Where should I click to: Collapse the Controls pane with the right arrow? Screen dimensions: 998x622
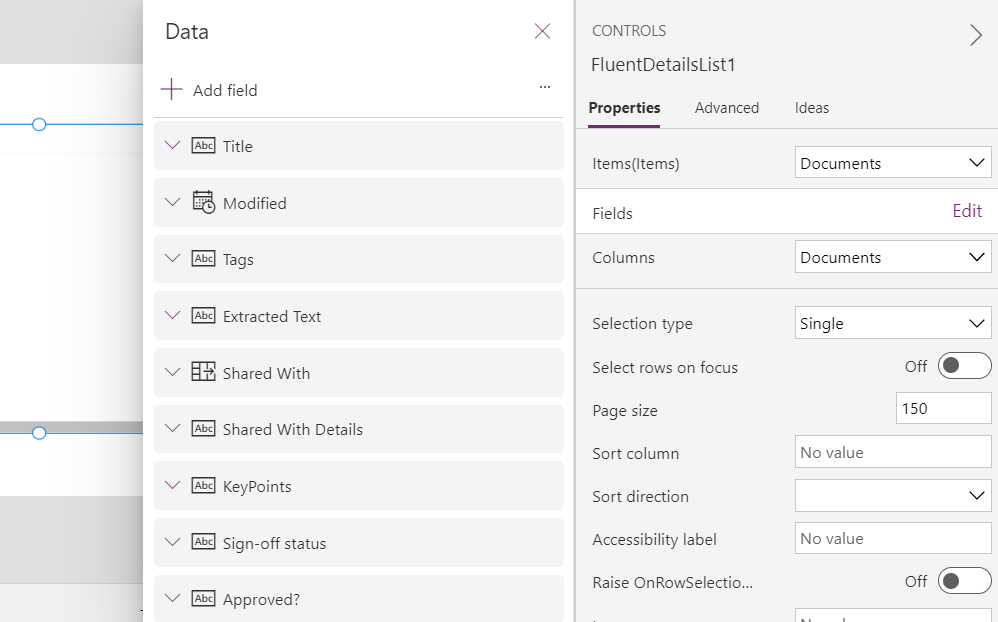[976, 35]
